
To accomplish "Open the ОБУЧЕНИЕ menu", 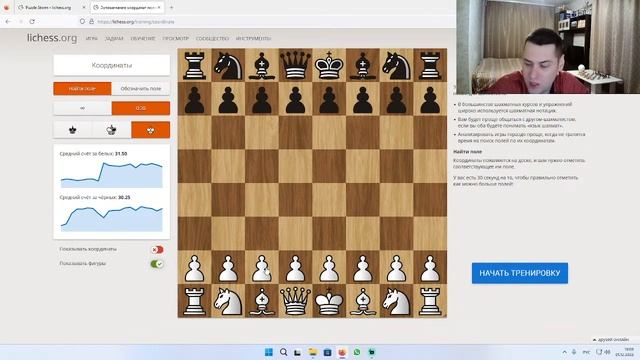I will coord(143,38).
